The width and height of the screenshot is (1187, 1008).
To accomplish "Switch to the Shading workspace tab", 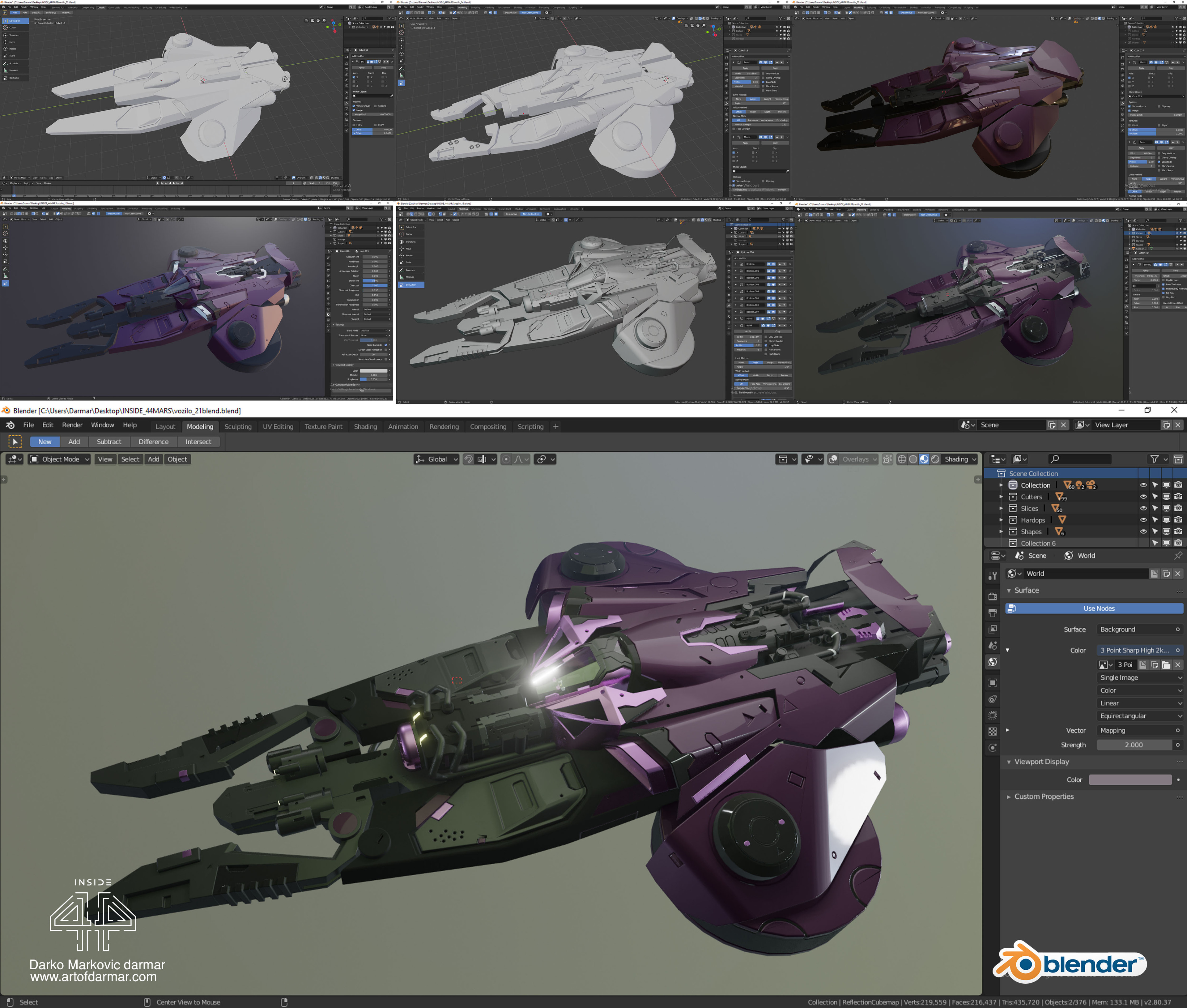I will point(366,427).
